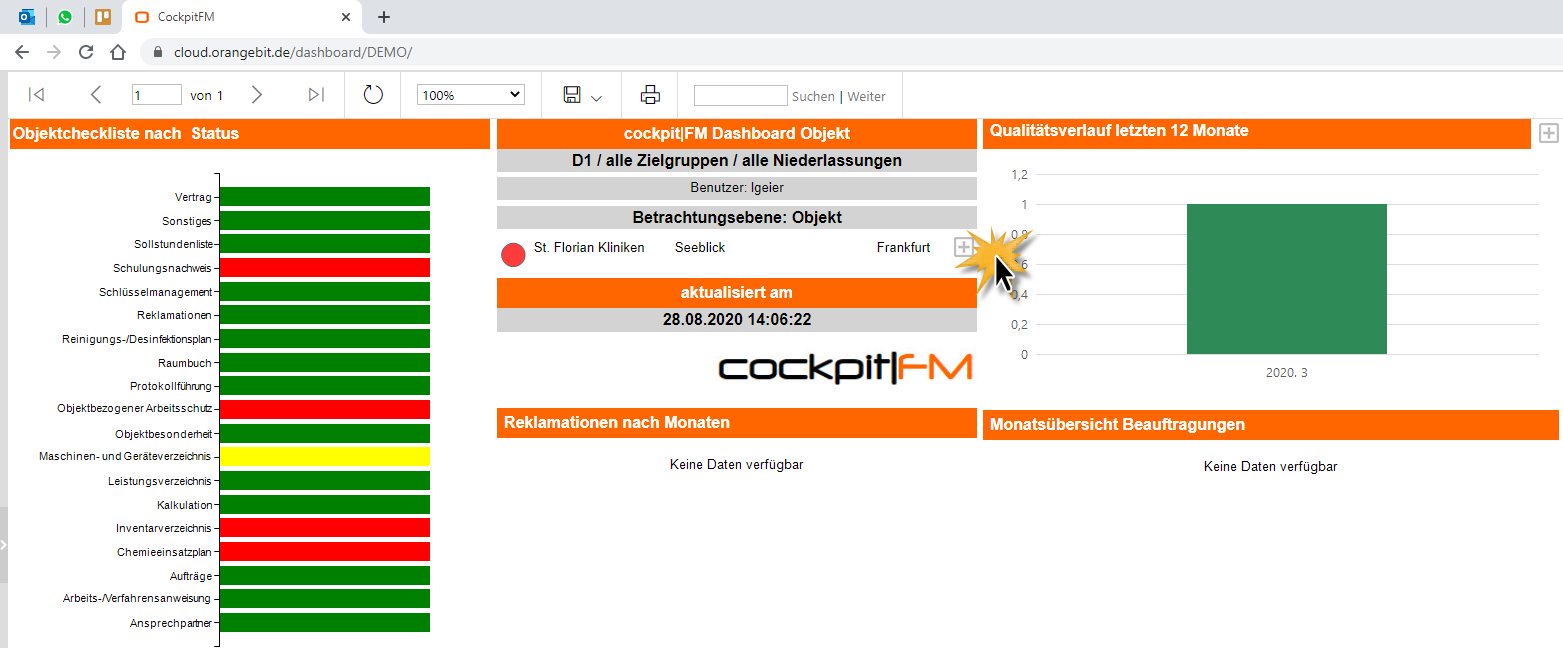Click the save/export disk icon
1563x648 pixels.
572,95
